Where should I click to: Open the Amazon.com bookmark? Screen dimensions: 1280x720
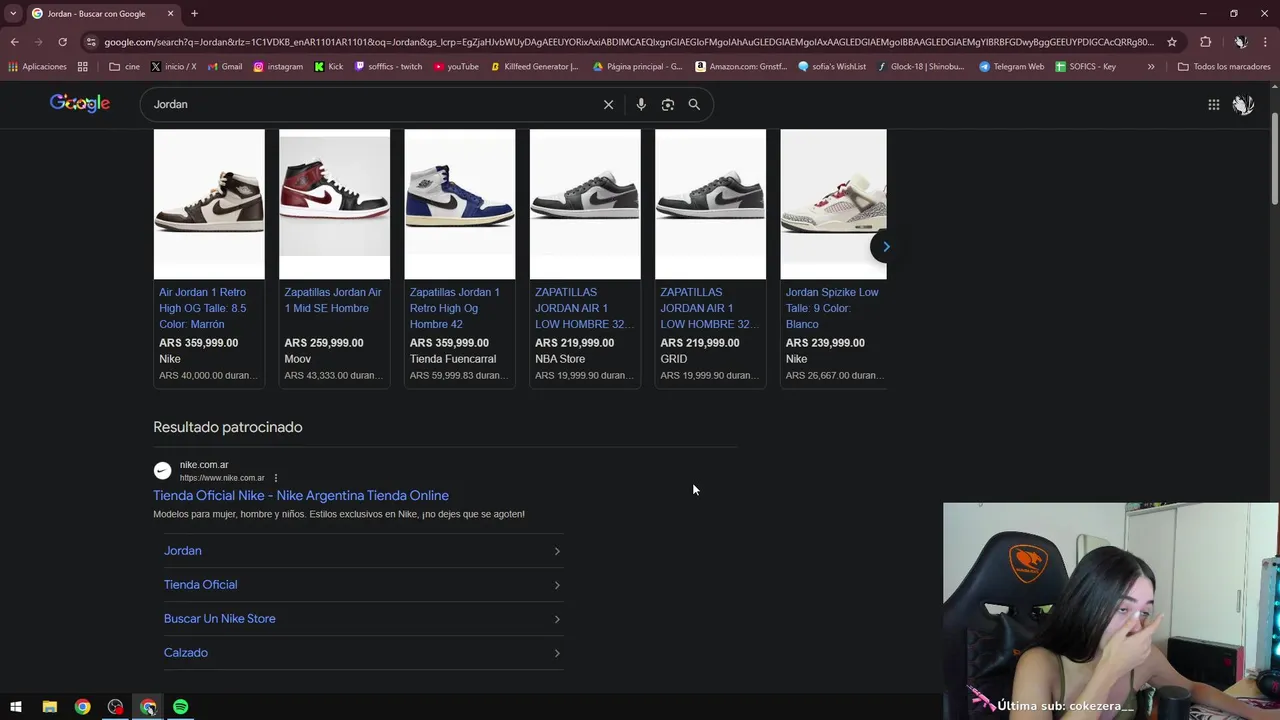pyautogui.click(x=741, y=67)
